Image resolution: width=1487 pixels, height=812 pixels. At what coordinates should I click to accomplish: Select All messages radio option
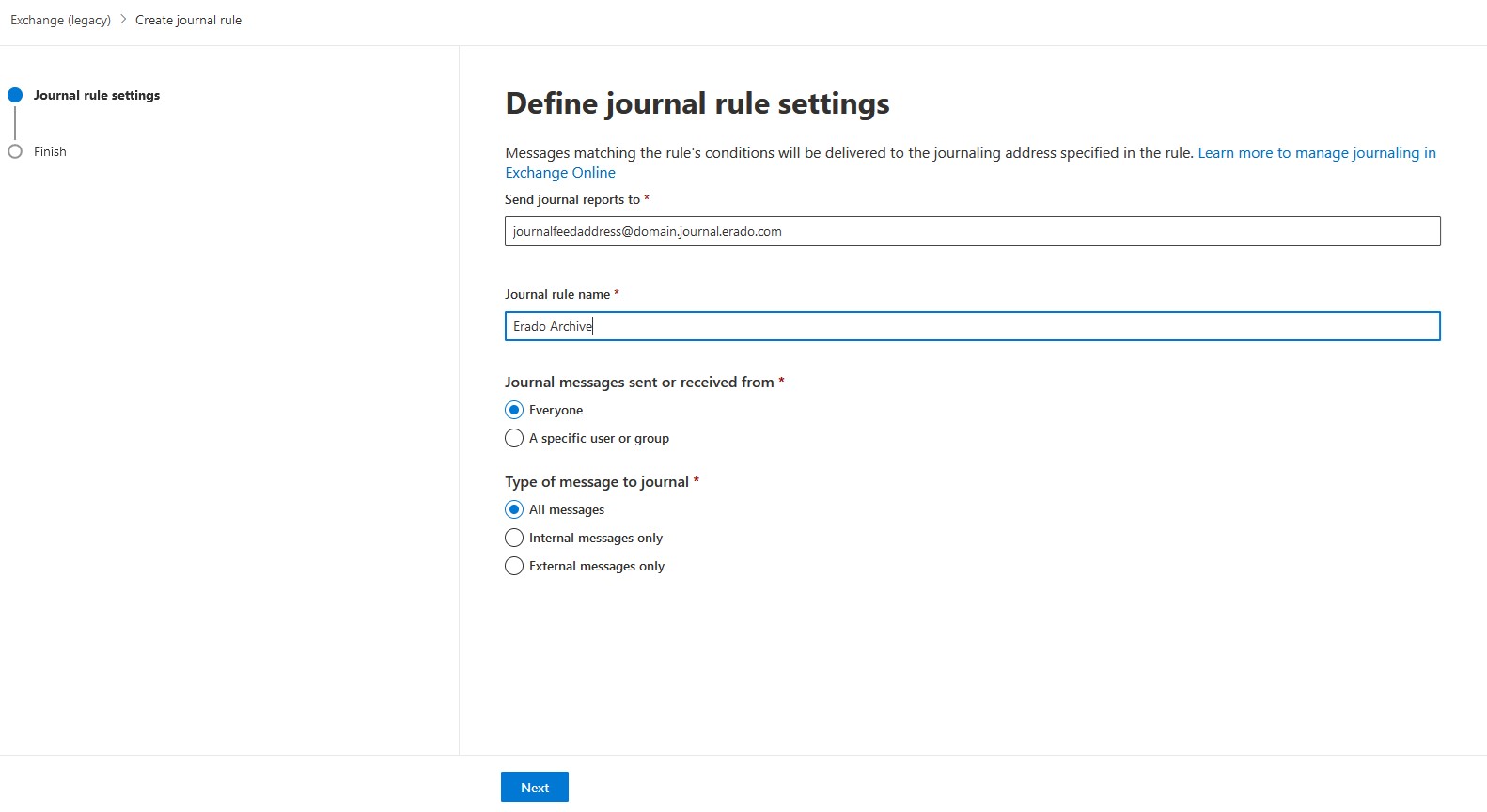[x=514, y=509]
